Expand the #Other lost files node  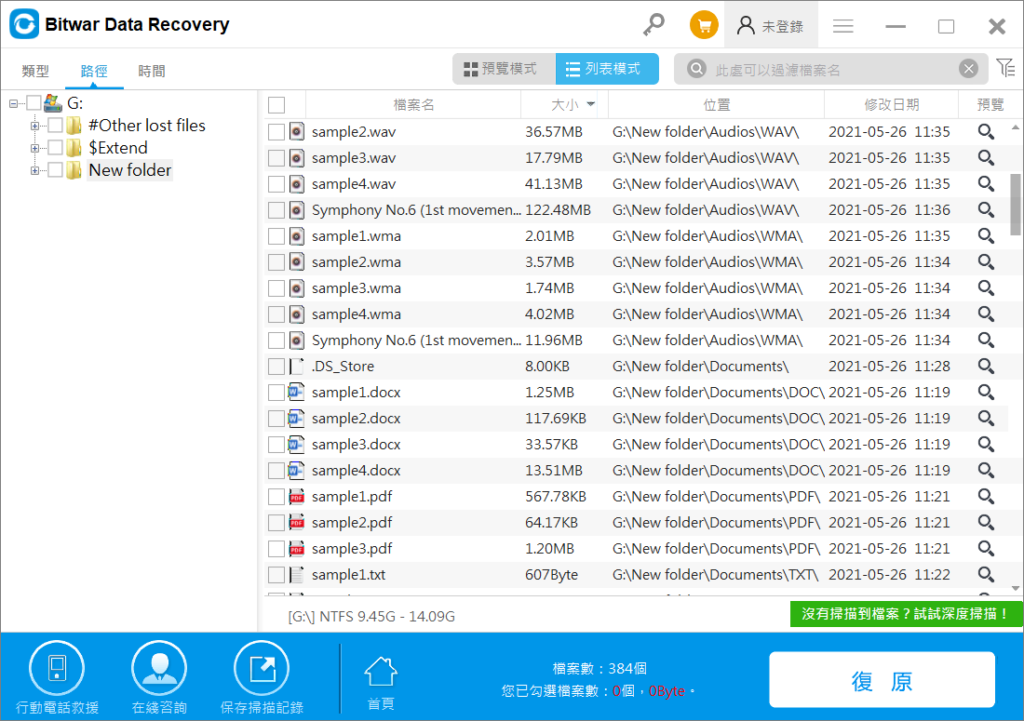(35, 126)
